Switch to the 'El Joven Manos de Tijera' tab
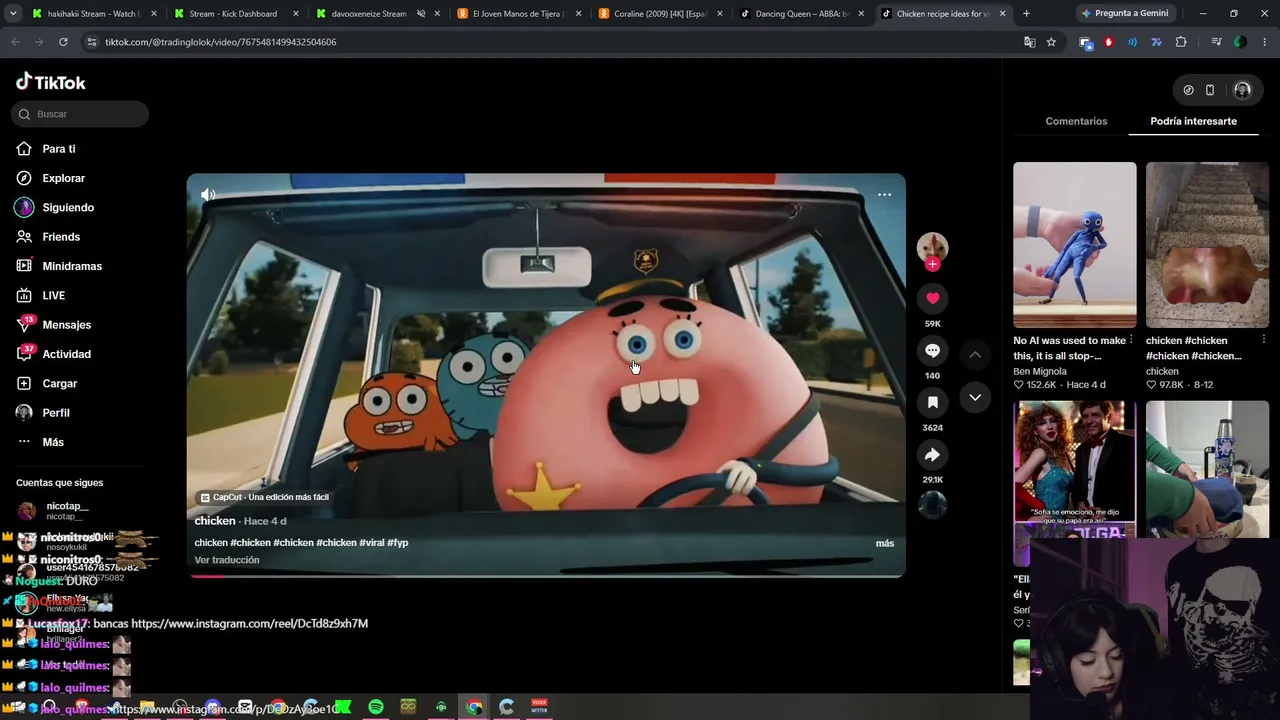 click(x=520, y=14)
